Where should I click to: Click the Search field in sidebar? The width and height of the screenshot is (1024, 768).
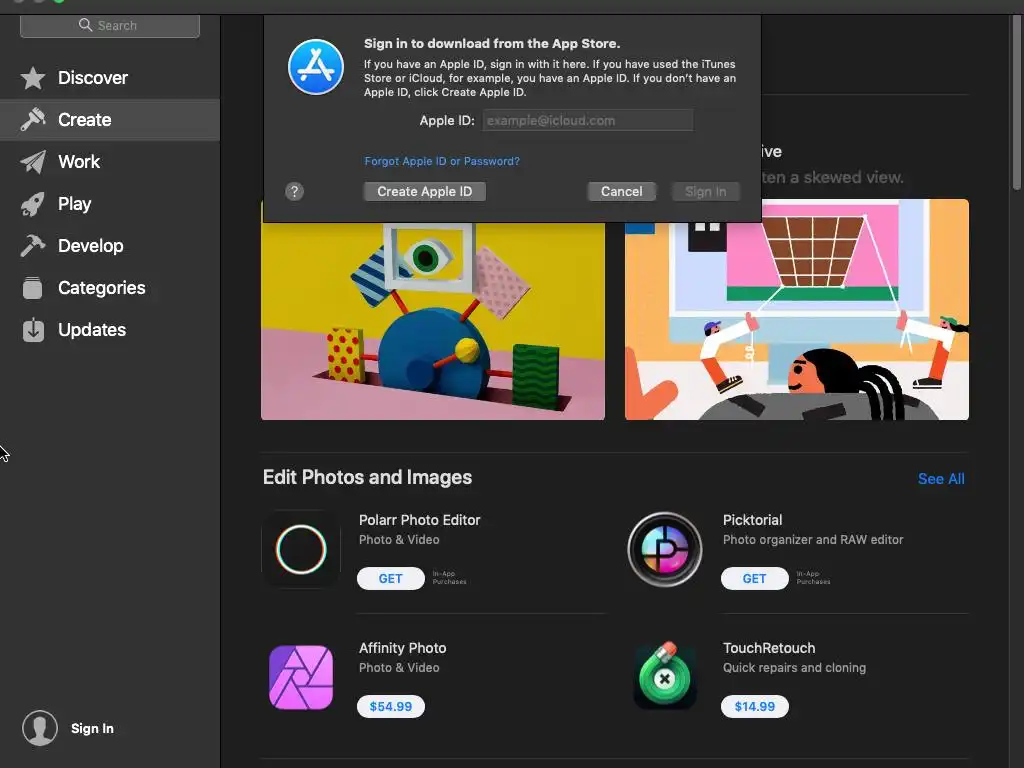pyautogui.click(x=110, y=25)
